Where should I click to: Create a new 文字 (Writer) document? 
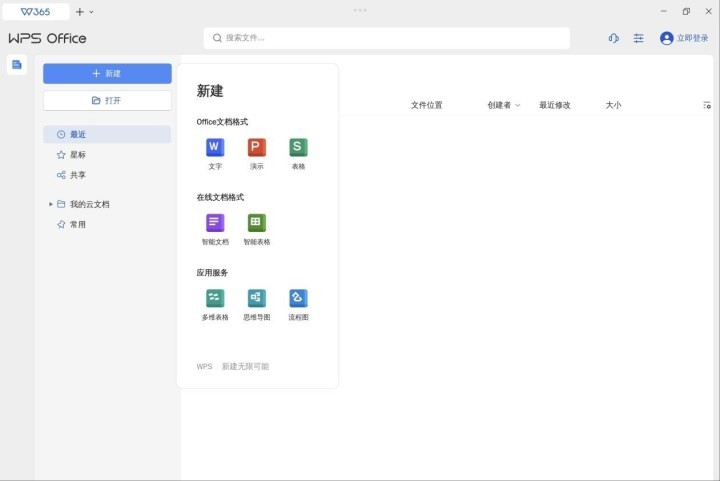coord(215,153)
